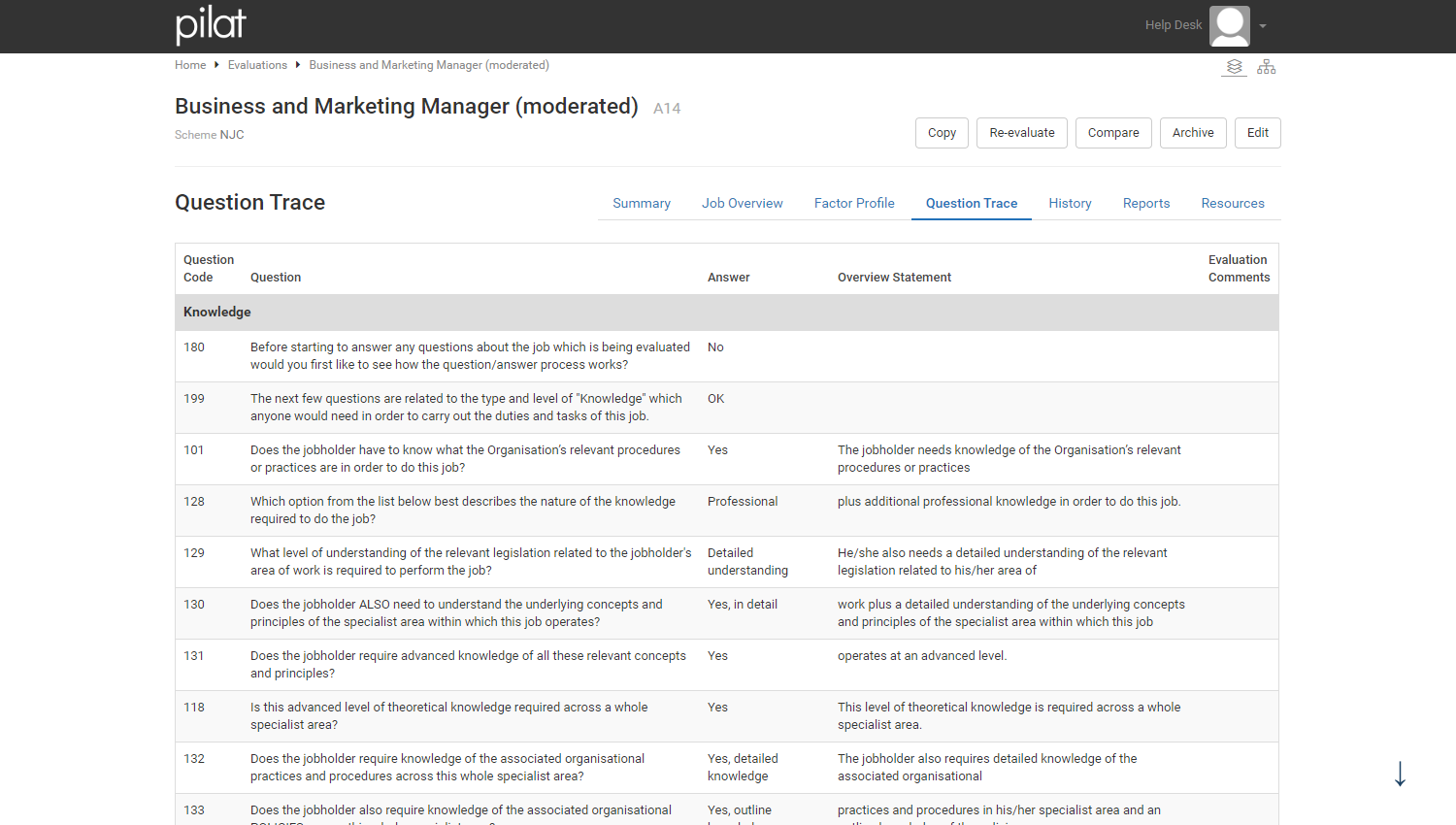1456x825 pixels.
Task: Click the Scheme NJC label
Action: click(210, 135)
